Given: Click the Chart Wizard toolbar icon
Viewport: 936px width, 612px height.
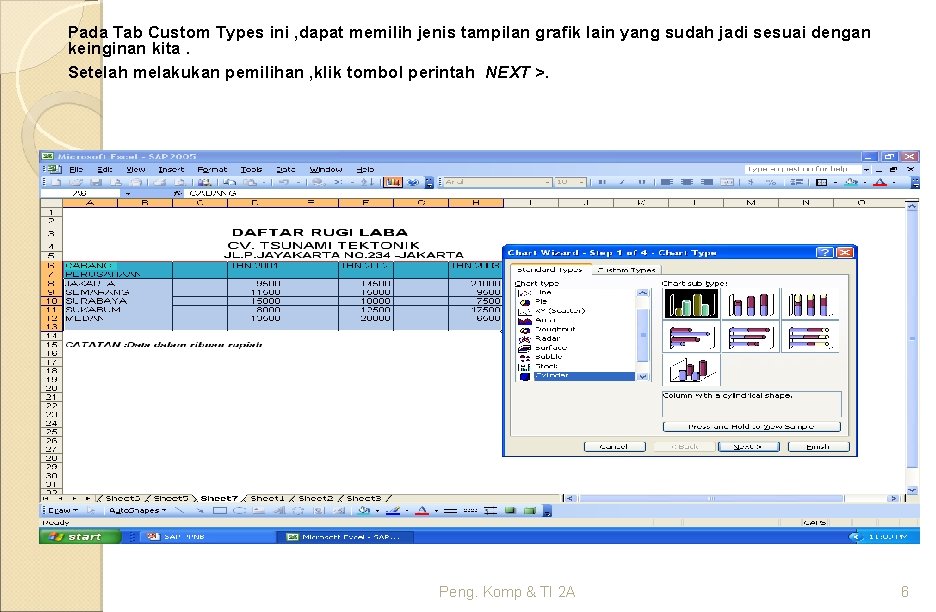Looking at the screenshot, I should (393, 182).
